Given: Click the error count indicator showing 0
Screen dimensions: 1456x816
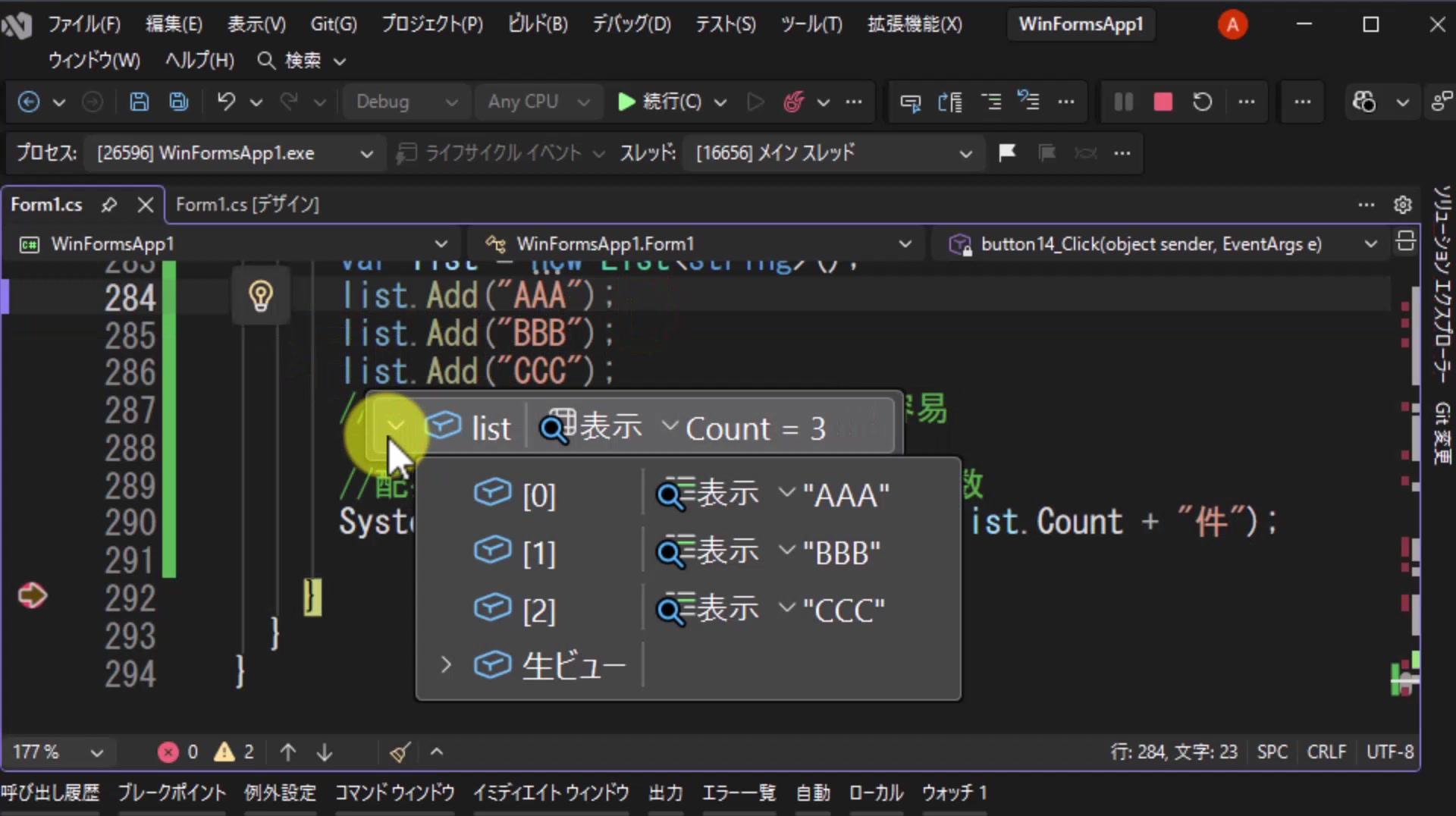Looking at the screenshot, I should click(x=178, y=752).
